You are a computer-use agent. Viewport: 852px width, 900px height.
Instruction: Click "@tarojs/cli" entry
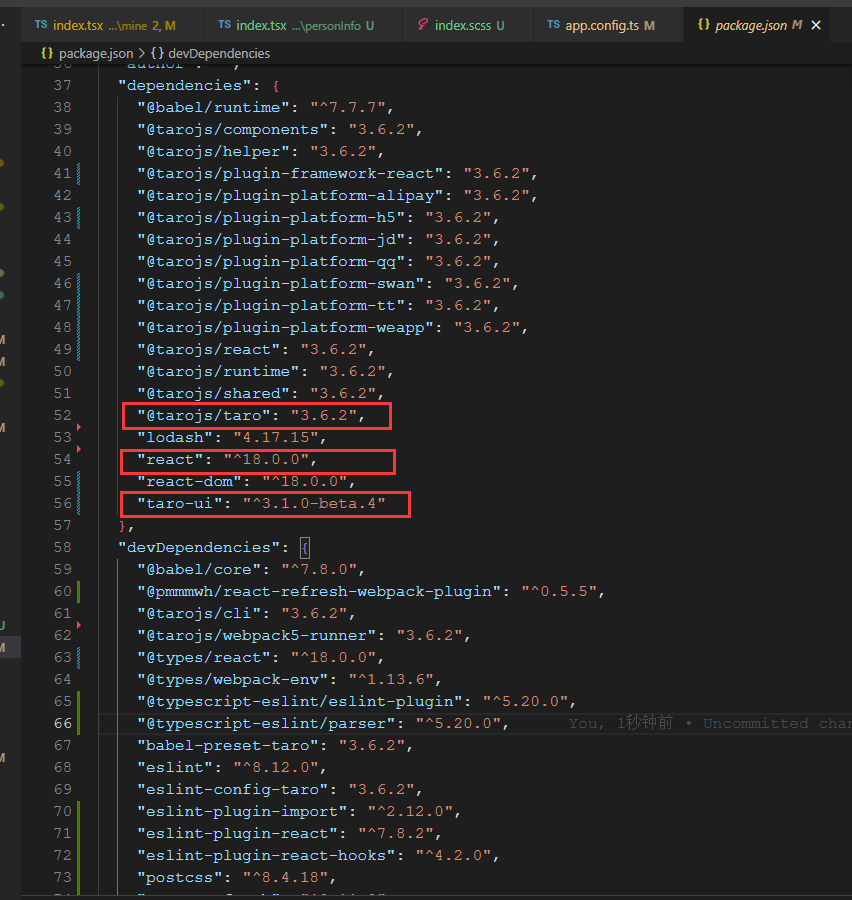tap(246, 614)
